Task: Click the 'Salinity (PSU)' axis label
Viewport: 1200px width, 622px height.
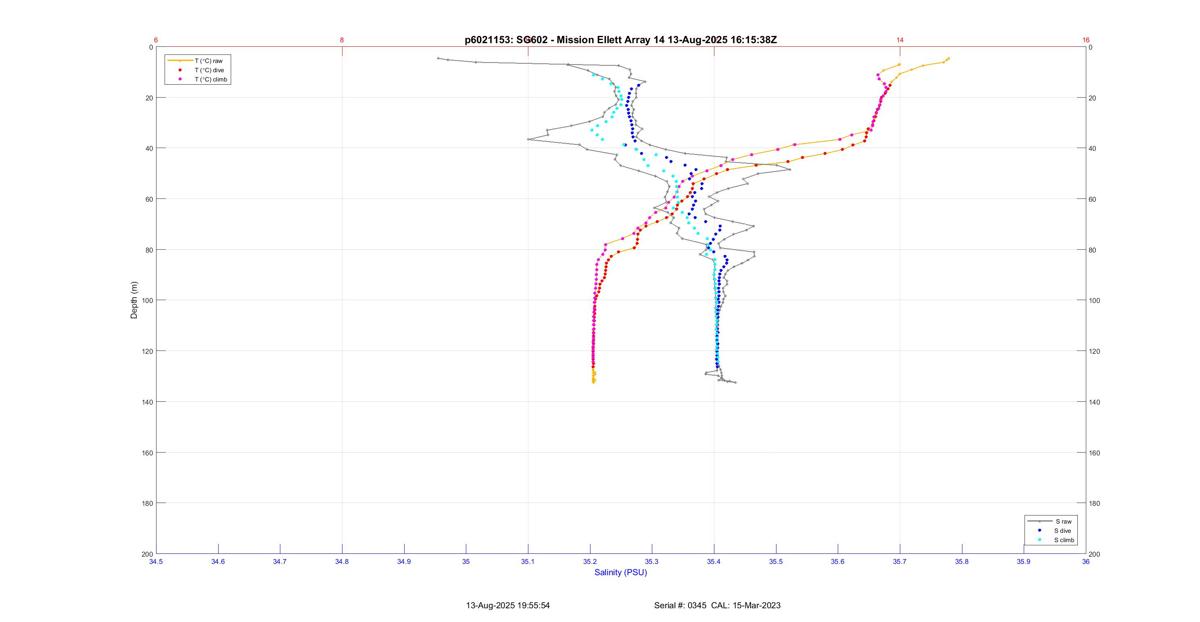Action: [x=621, y=572]
